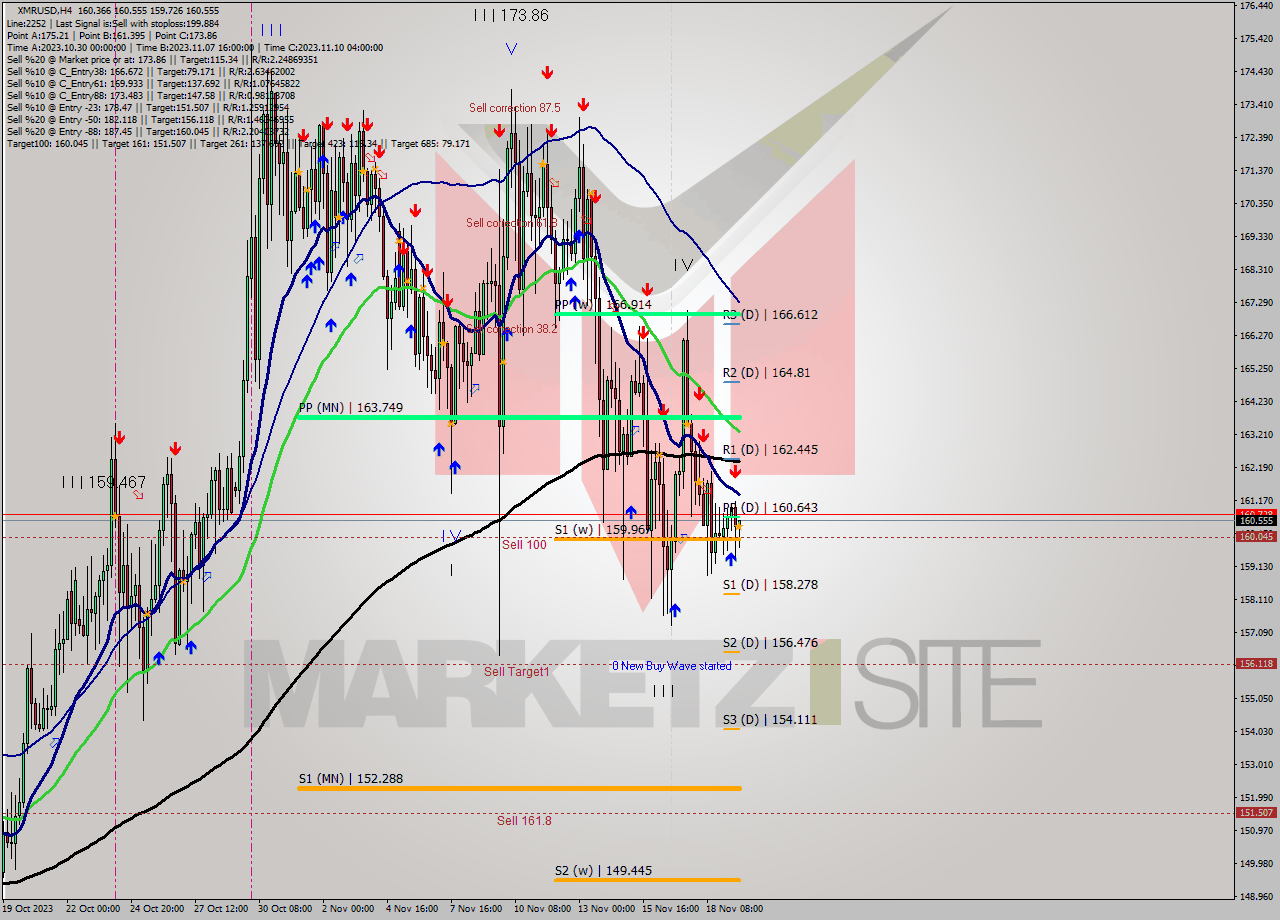
Task: Click the red 151.507 price tag on axis
Action: point(1256,812)
